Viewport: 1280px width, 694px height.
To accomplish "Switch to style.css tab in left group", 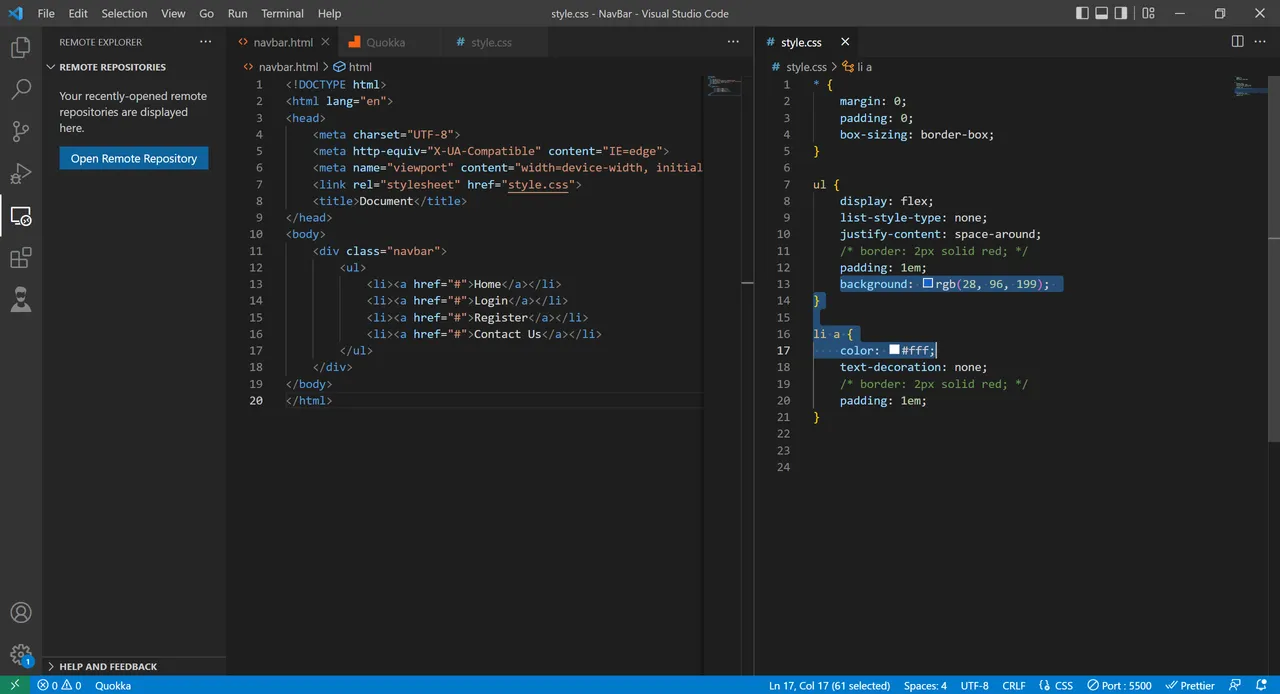I will coord(491,42).
